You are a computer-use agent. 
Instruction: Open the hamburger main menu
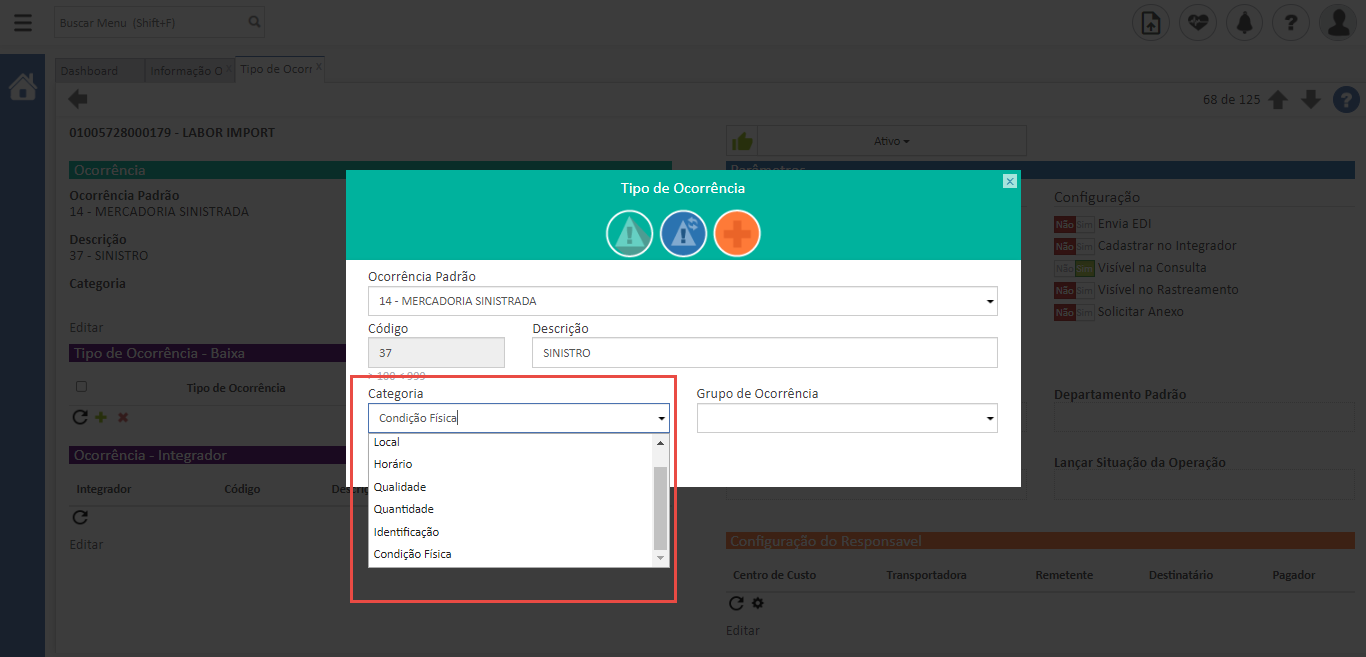(23, 21)
